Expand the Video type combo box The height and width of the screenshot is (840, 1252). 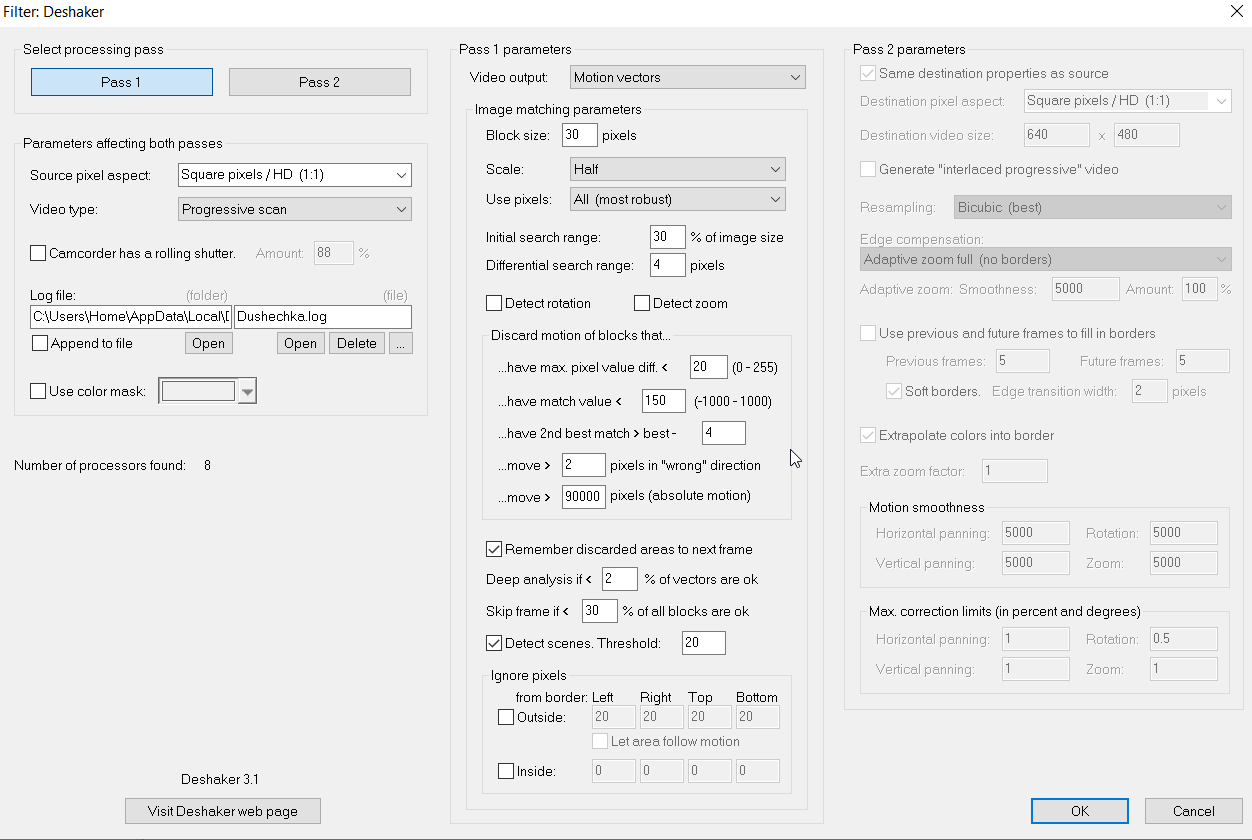[295, 210]
